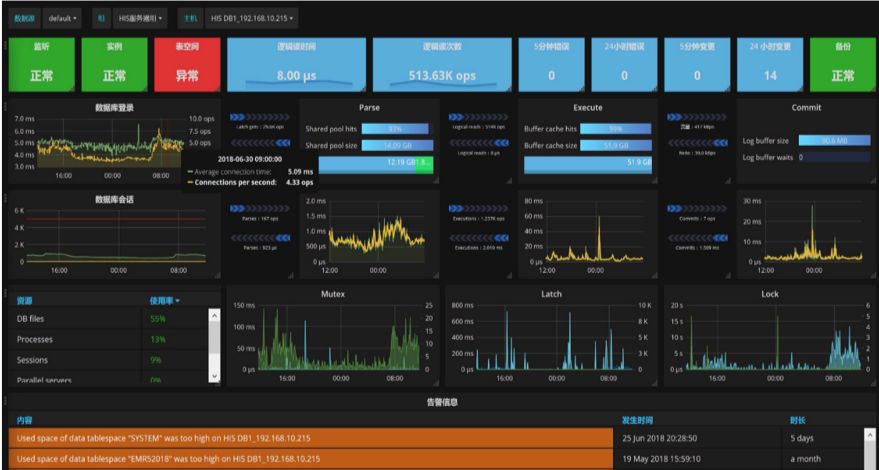Click the 数据源 variable label
Image resolution: width=879 pixels, height=470 pixels.
click(23, 19)
